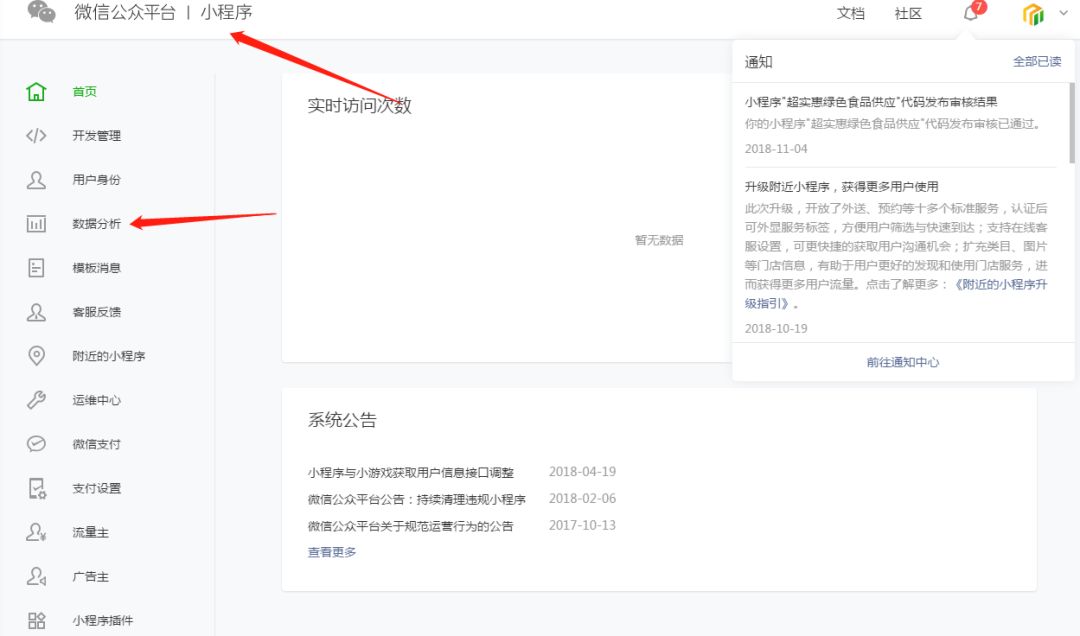Go to 用户身份 menu item
Viewport: 1080px width, 636px height.
point(96,180)
